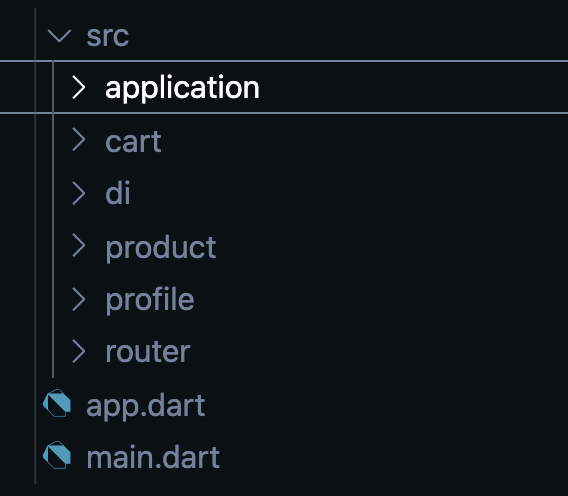This screenshot has height=496, width=568.
Task: Click the indent guide line under src
Action: pos(53,219)
